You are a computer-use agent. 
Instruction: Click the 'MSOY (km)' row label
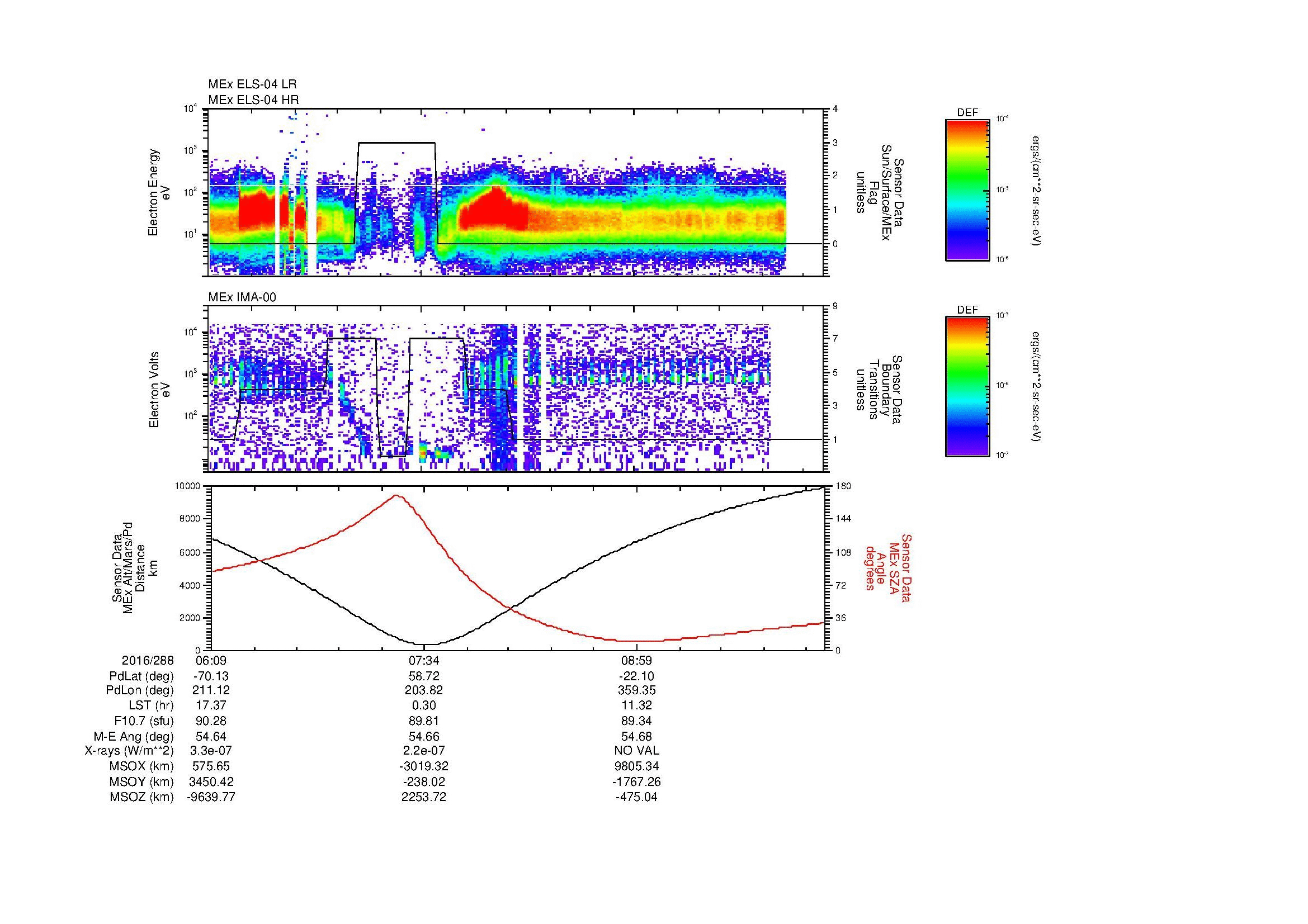tap(142, 781)
